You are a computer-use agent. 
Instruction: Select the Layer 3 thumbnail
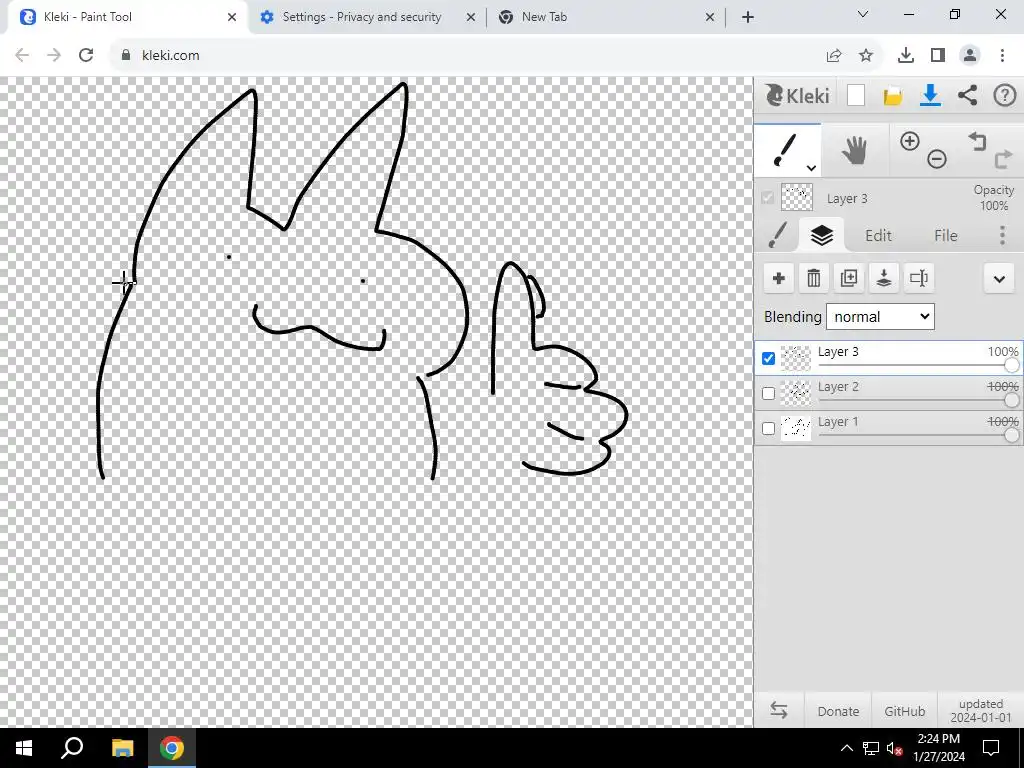796,358
